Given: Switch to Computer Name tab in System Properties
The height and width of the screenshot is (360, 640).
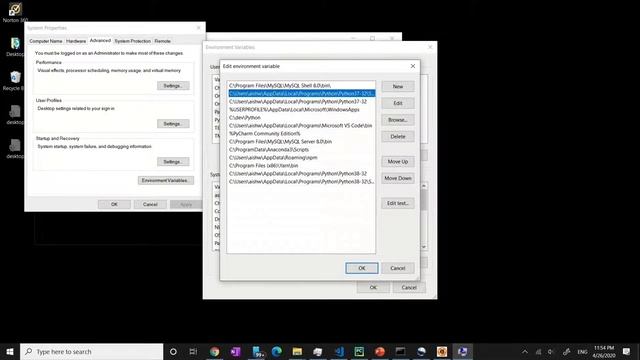Looking at the screenshot, I should [46, 41].
